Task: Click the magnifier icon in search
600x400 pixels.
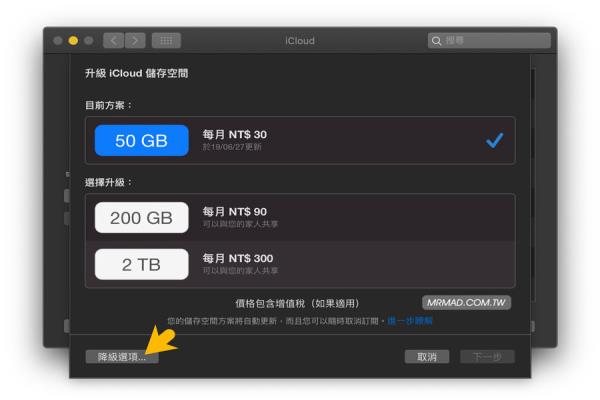Action: point(436,41)
